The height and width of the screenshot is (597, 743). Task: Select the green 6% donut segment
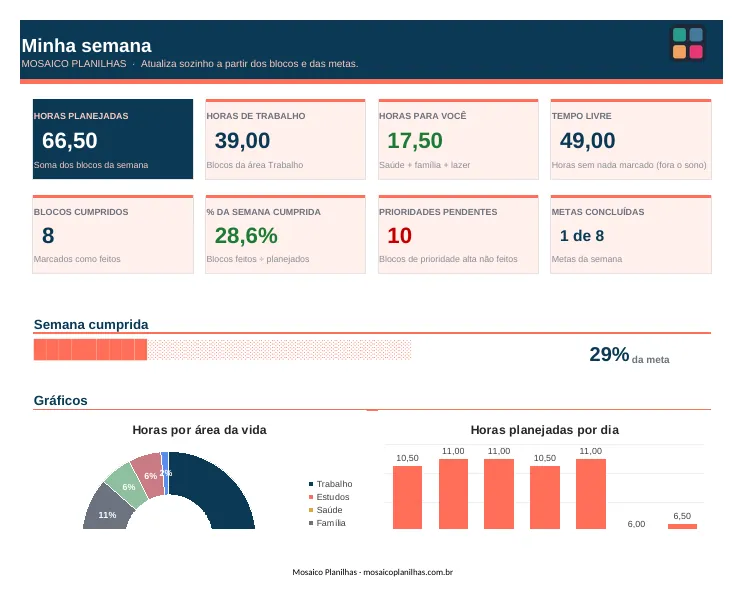[126, 484]
